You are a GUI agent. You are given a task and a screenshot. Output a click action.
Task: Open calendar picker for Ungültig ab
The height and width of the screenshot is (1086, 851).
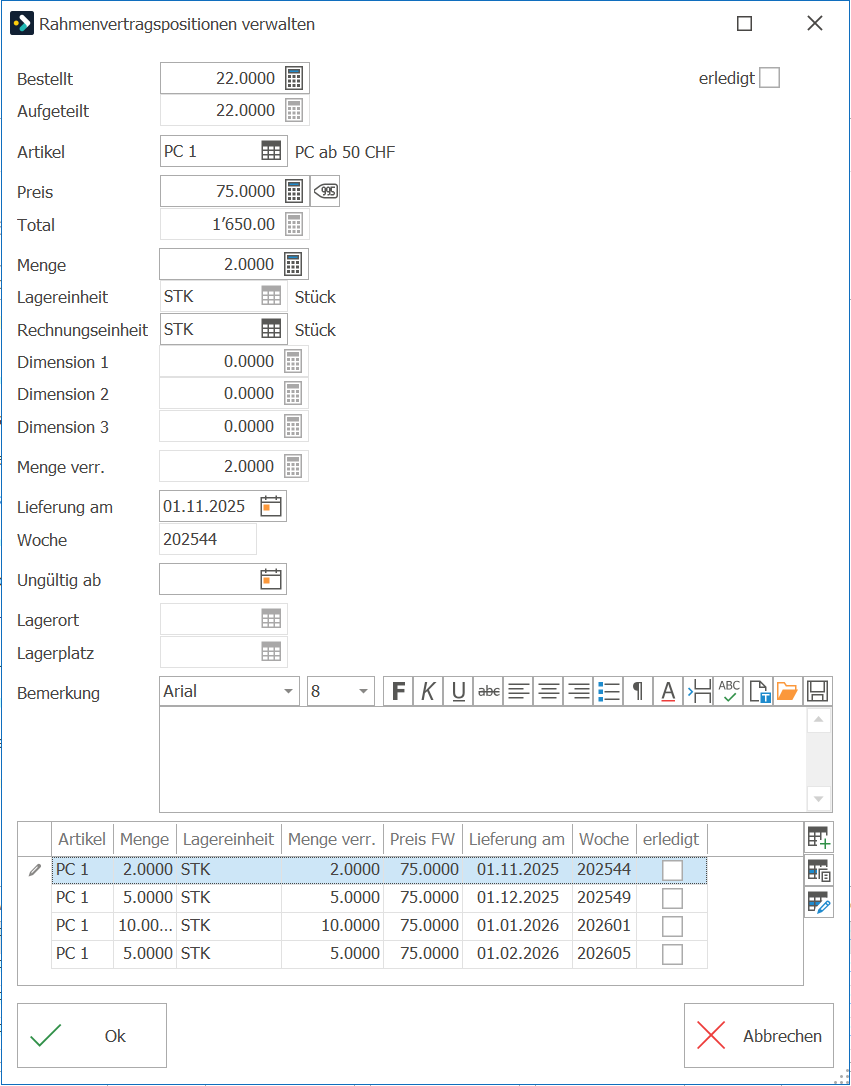[x=271, y=579]
